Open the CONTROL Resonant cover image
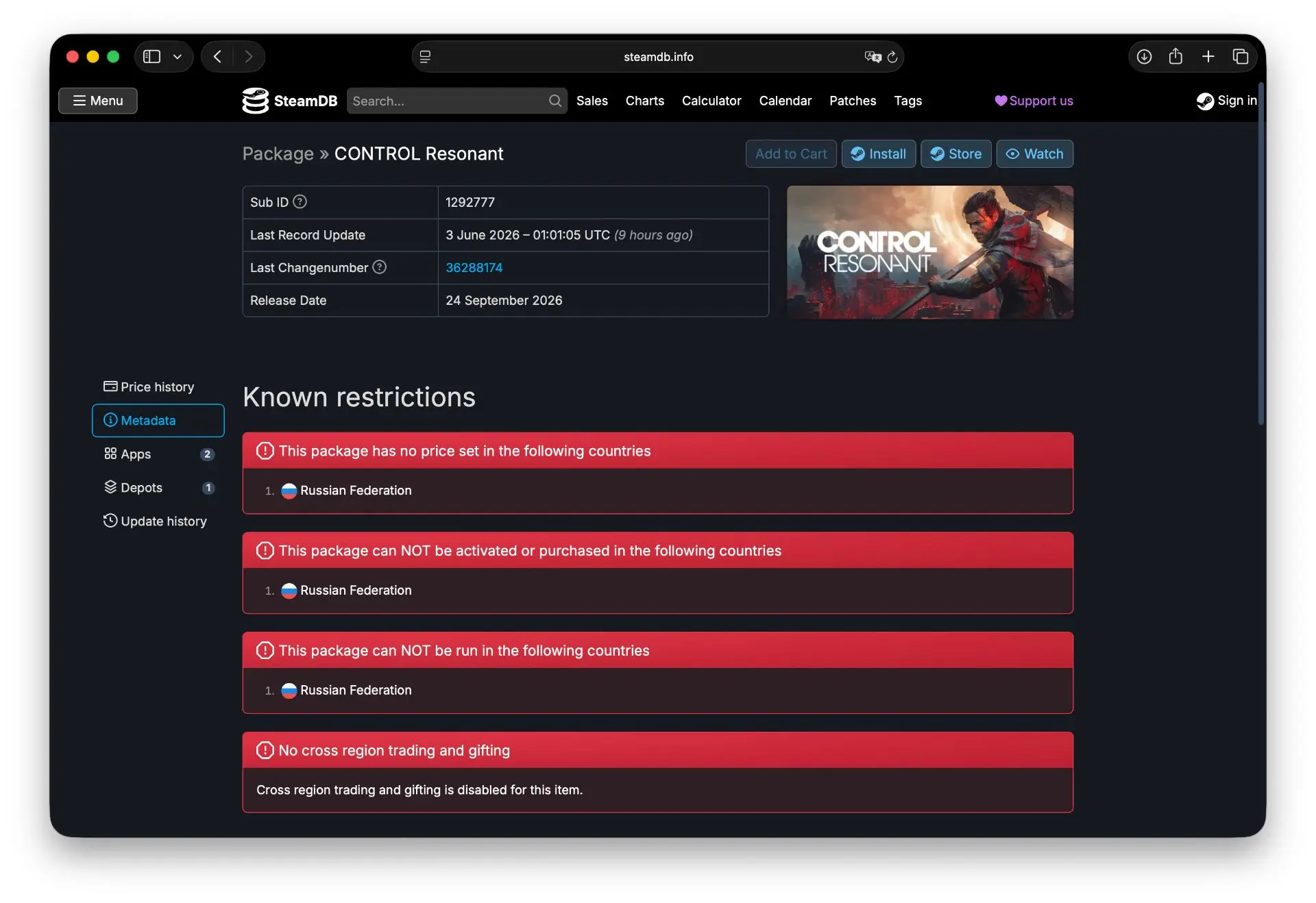The height and width of the screenshot is (903, 1316). pyautogui.click(x=930, y=252)
